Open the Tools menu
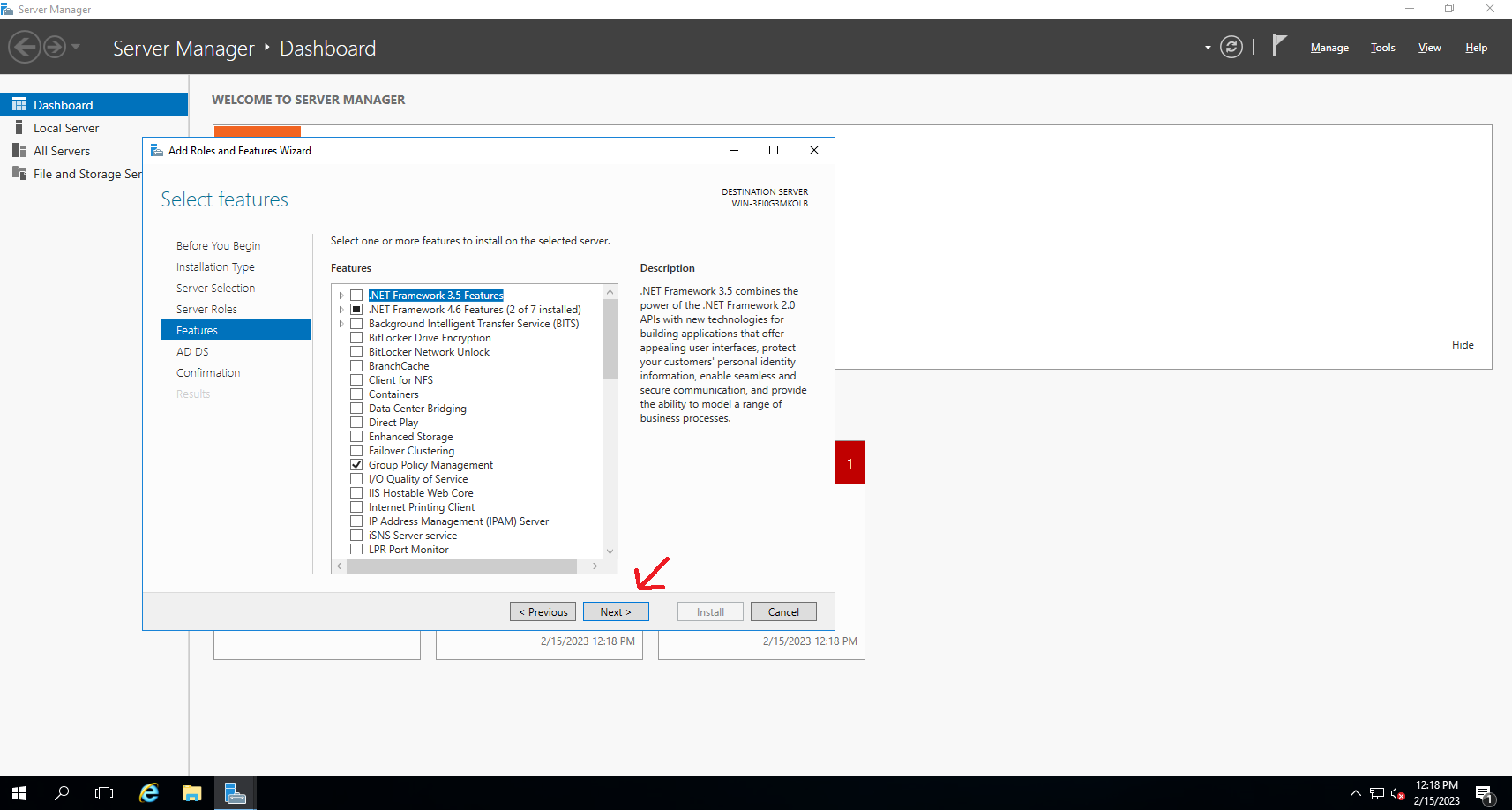Screen dimensions: 1512x810 point(1382,48)
